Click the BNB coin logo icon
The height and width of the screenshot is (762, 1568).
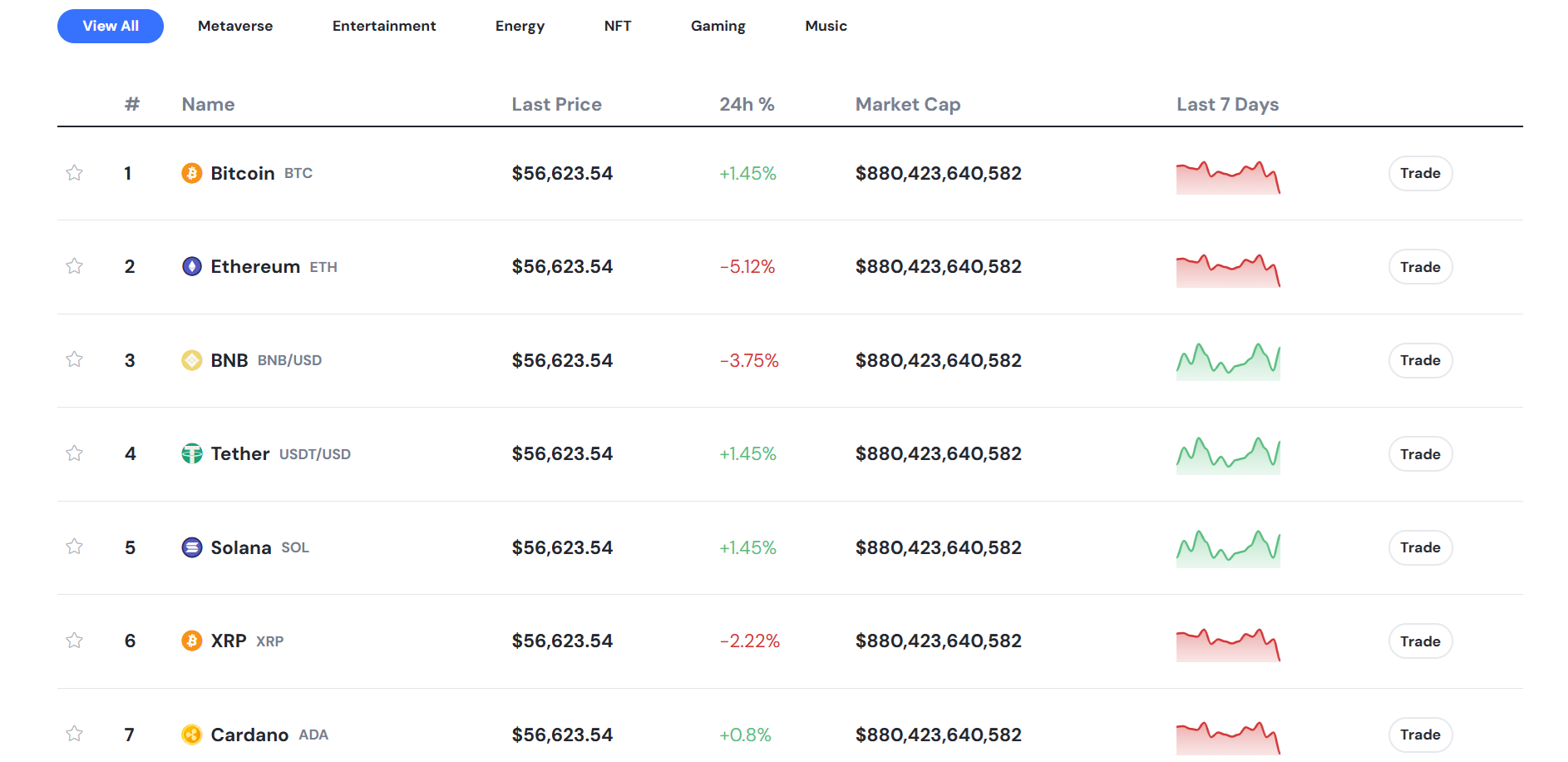(191, 360)
